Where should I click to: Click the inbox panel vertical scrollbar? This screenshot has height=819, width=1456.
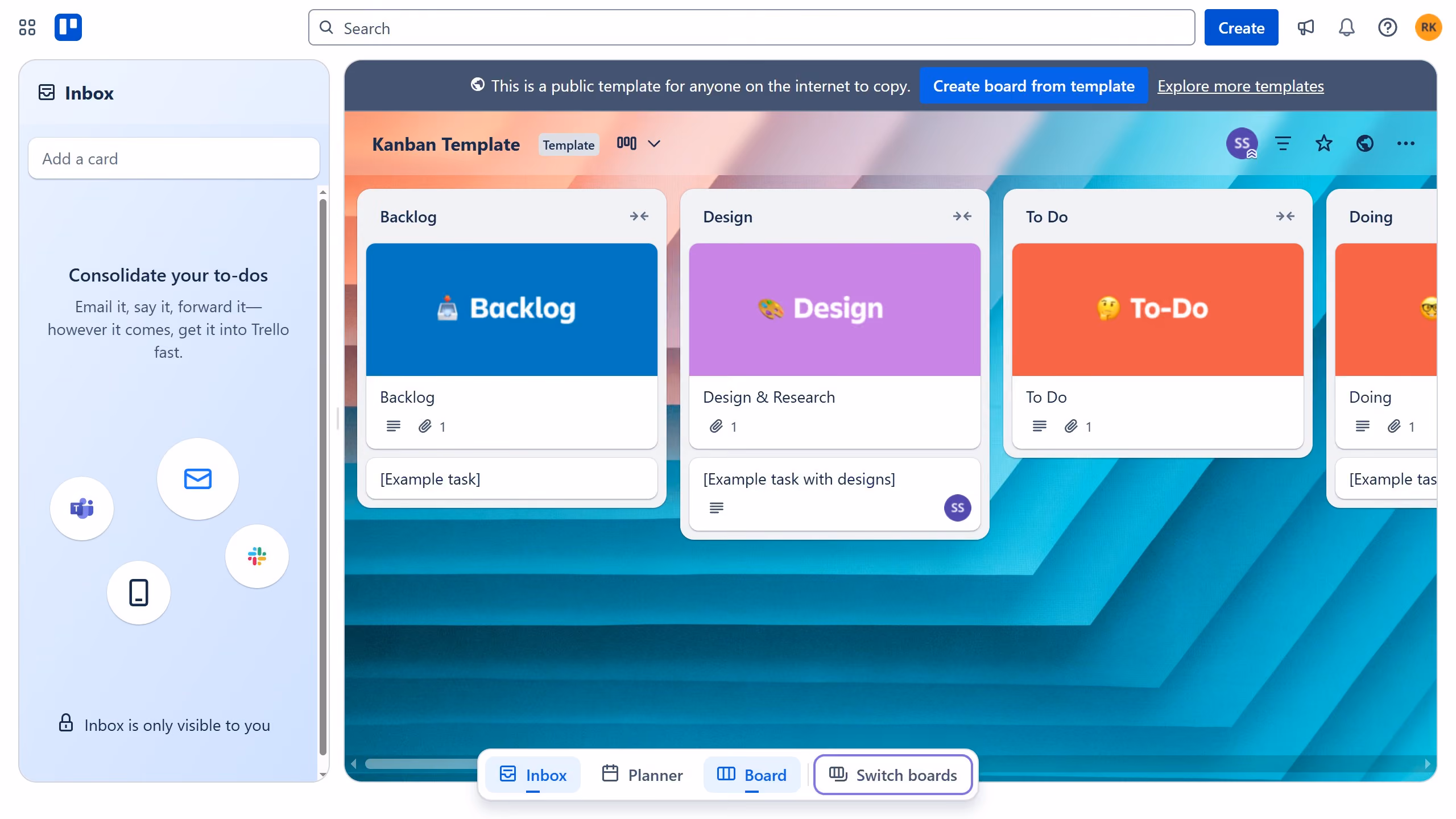click(323, 477)
